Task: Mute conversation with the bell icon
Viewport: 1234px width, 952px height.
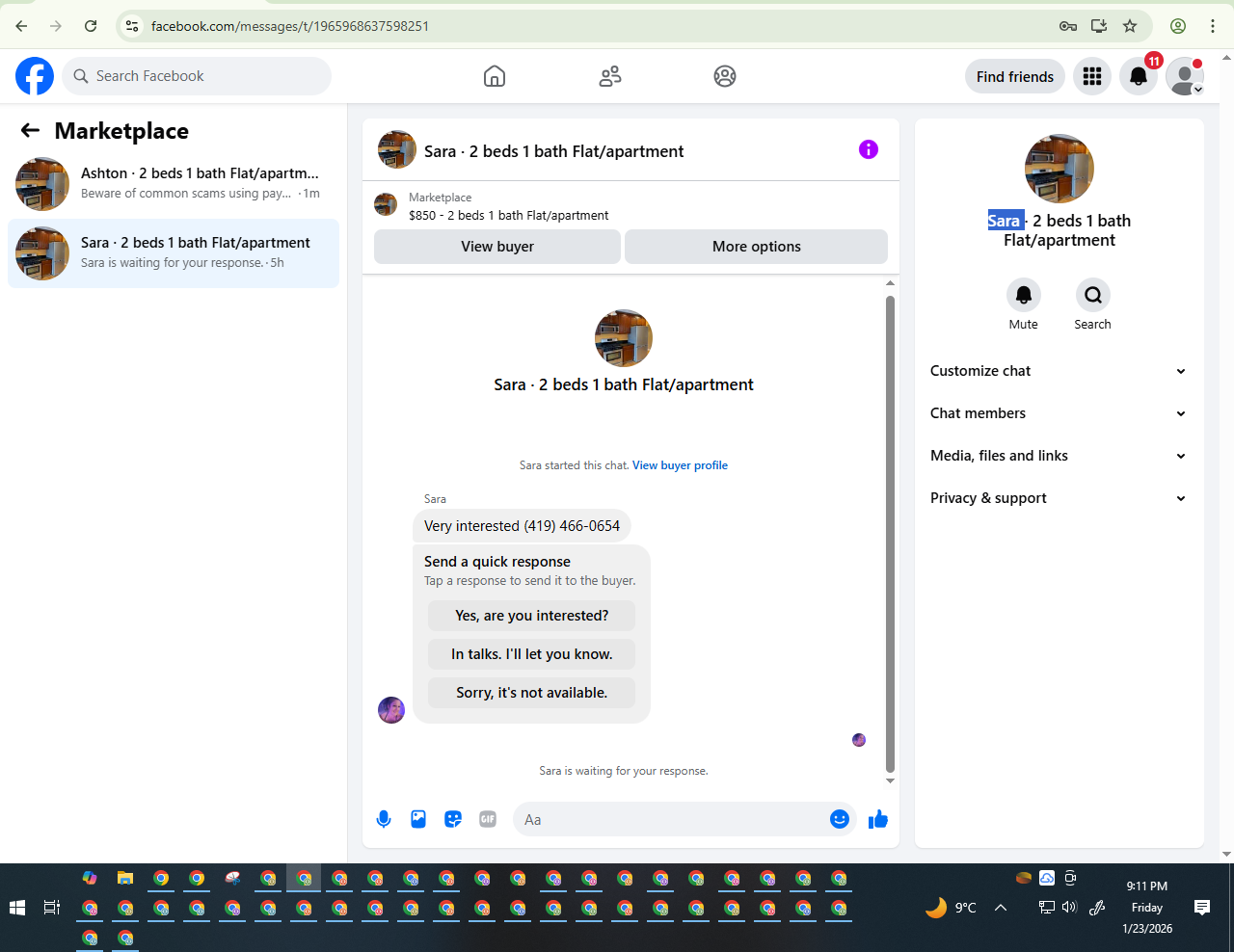Action: [x=1024, y=295]
